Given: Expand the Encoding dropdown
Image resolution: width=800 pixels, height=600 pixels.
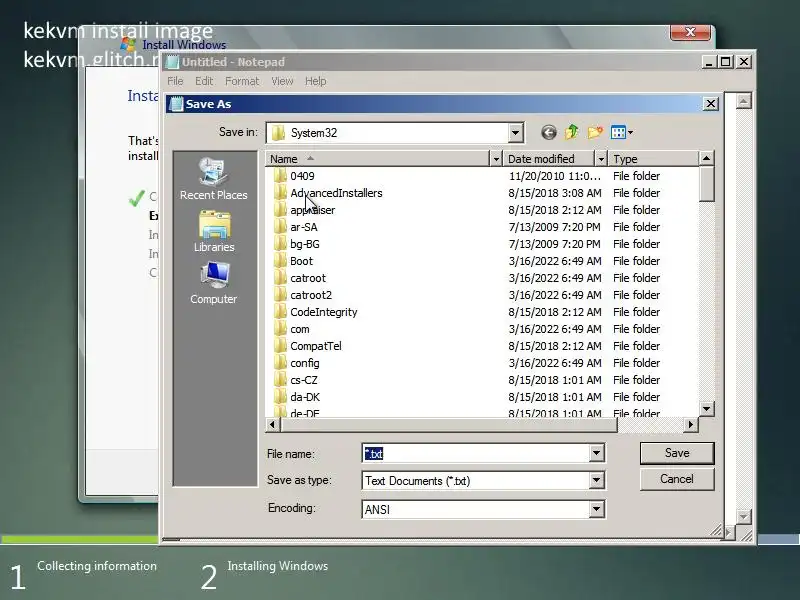Looking at the screenshot, I should click(x=596, y=509).
